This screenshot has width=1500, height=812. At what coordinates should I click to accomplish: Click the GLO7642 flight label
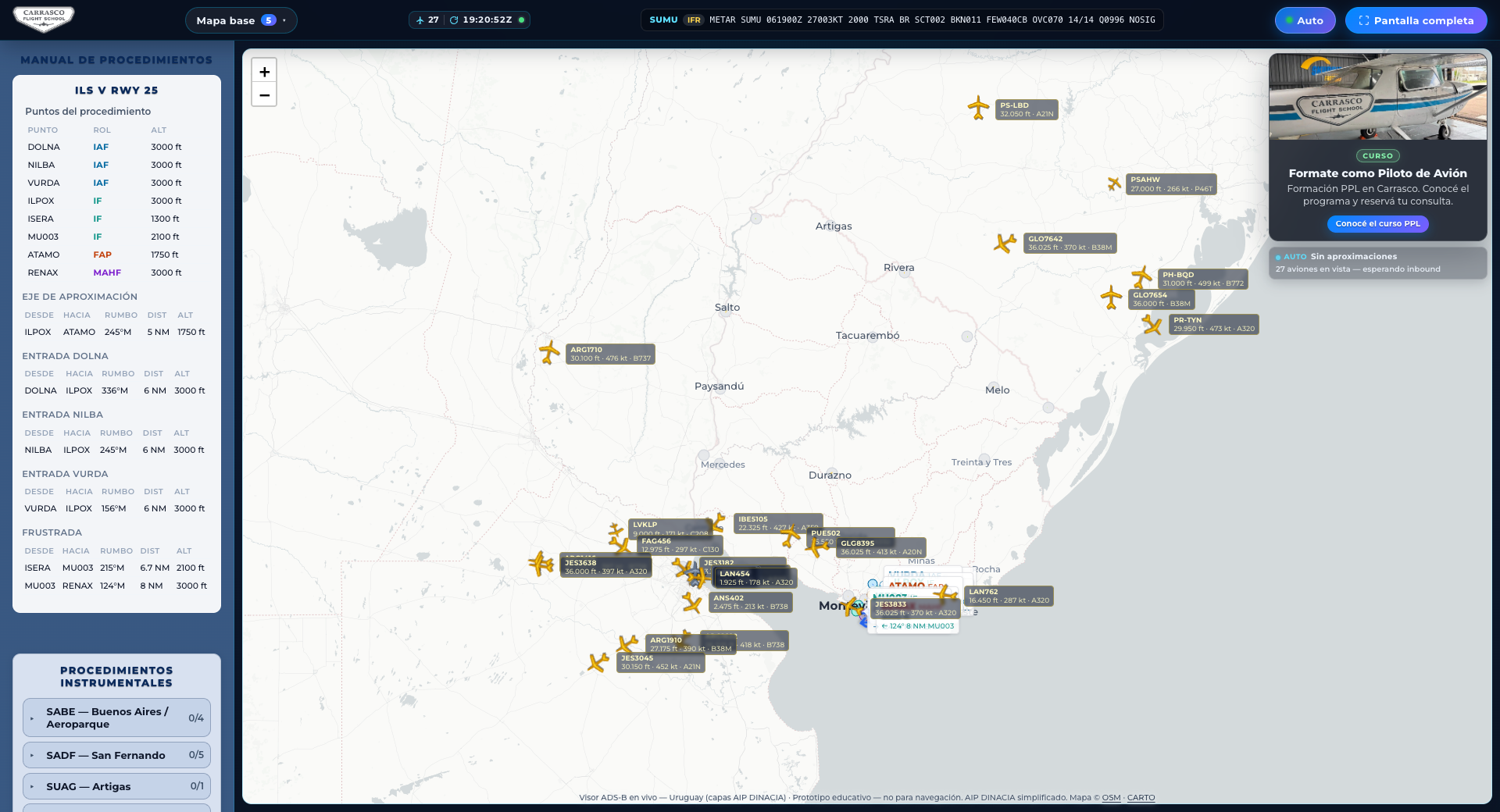(x=1070, y=243)
